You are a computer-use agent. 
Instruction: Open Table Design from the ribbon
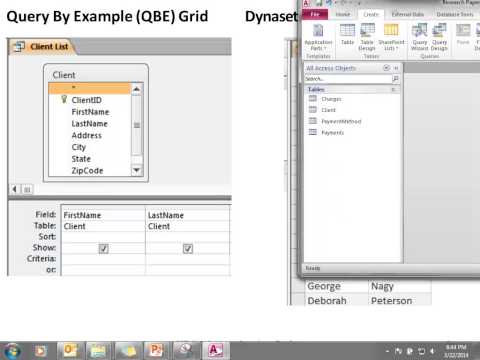point(367,37)
